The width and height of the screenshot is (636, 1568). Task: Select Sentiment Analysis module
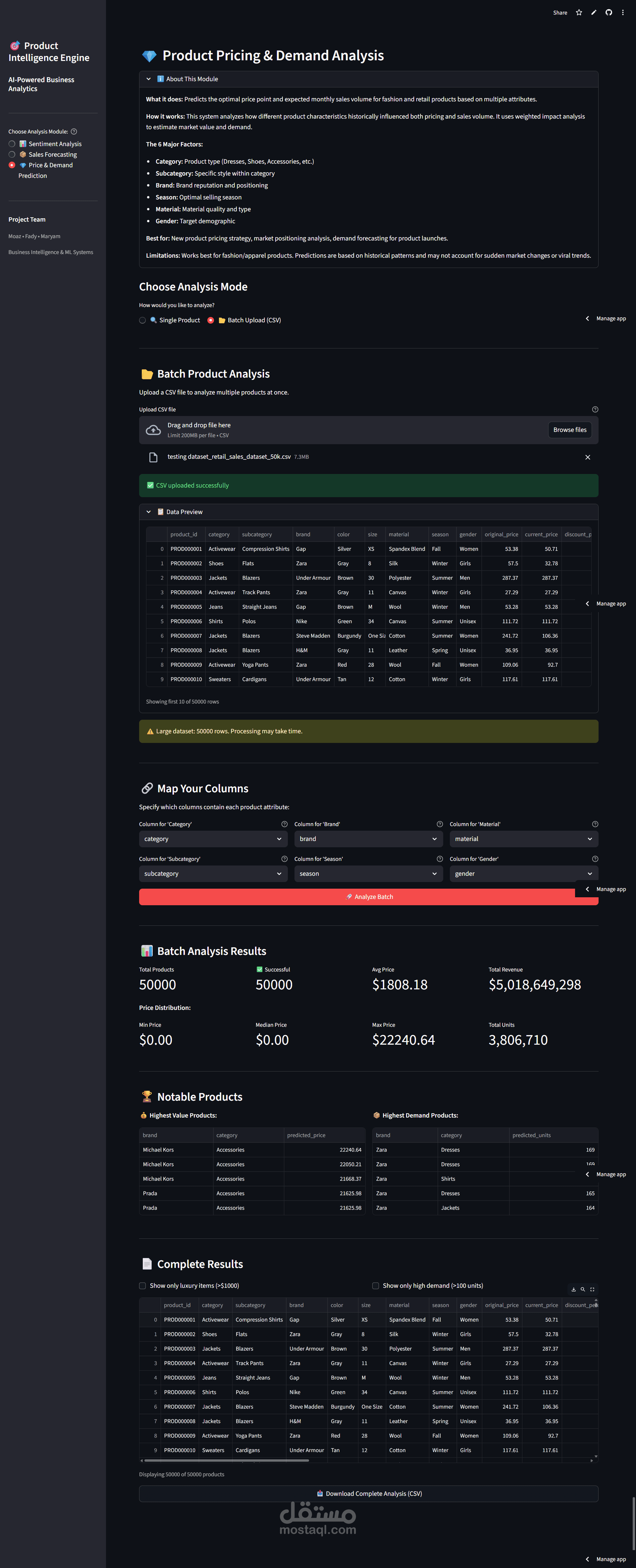(12, 144)
